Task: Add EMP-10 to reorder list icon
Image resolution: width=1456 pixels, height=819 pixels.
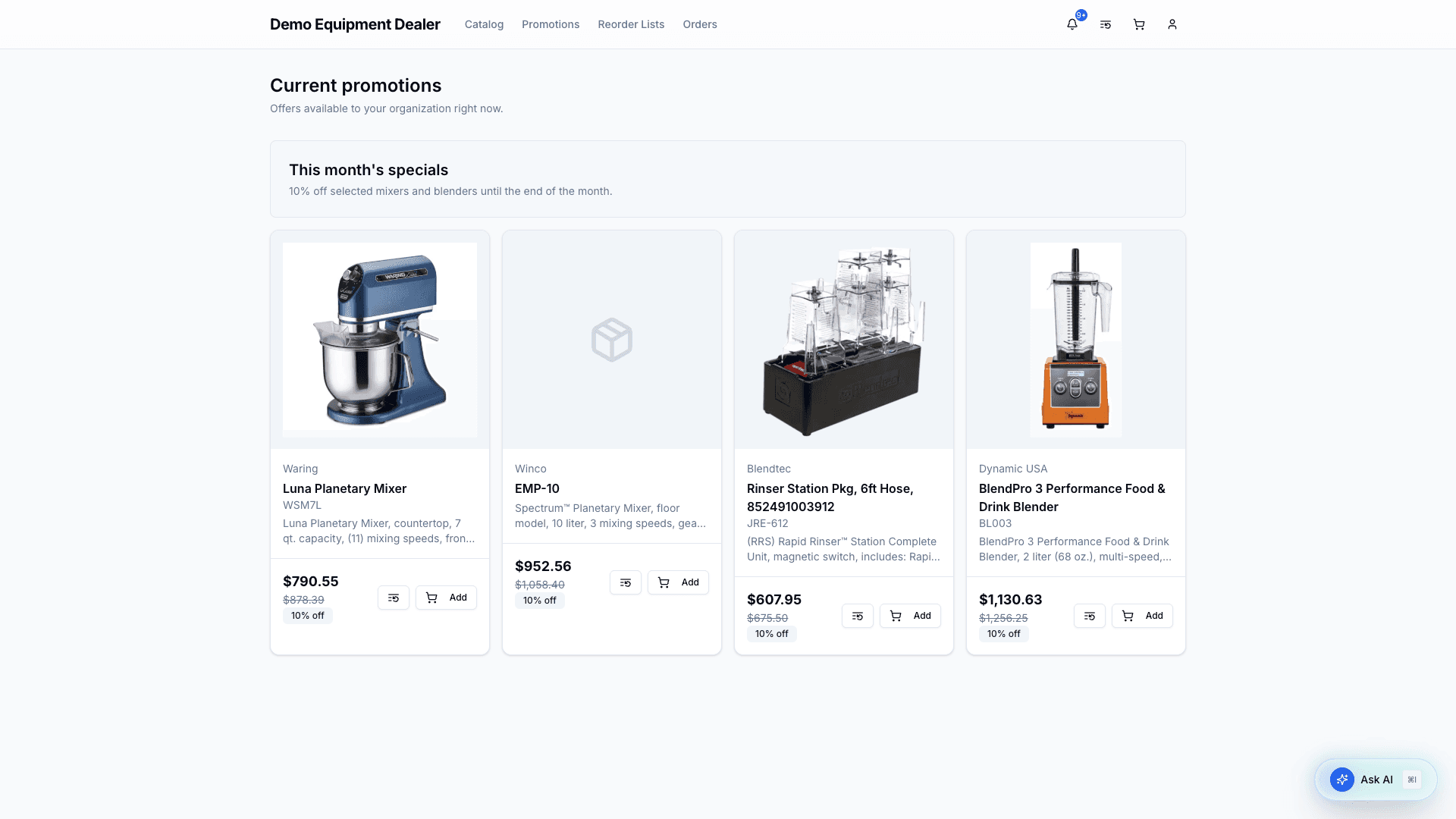Action: (626, 582)
